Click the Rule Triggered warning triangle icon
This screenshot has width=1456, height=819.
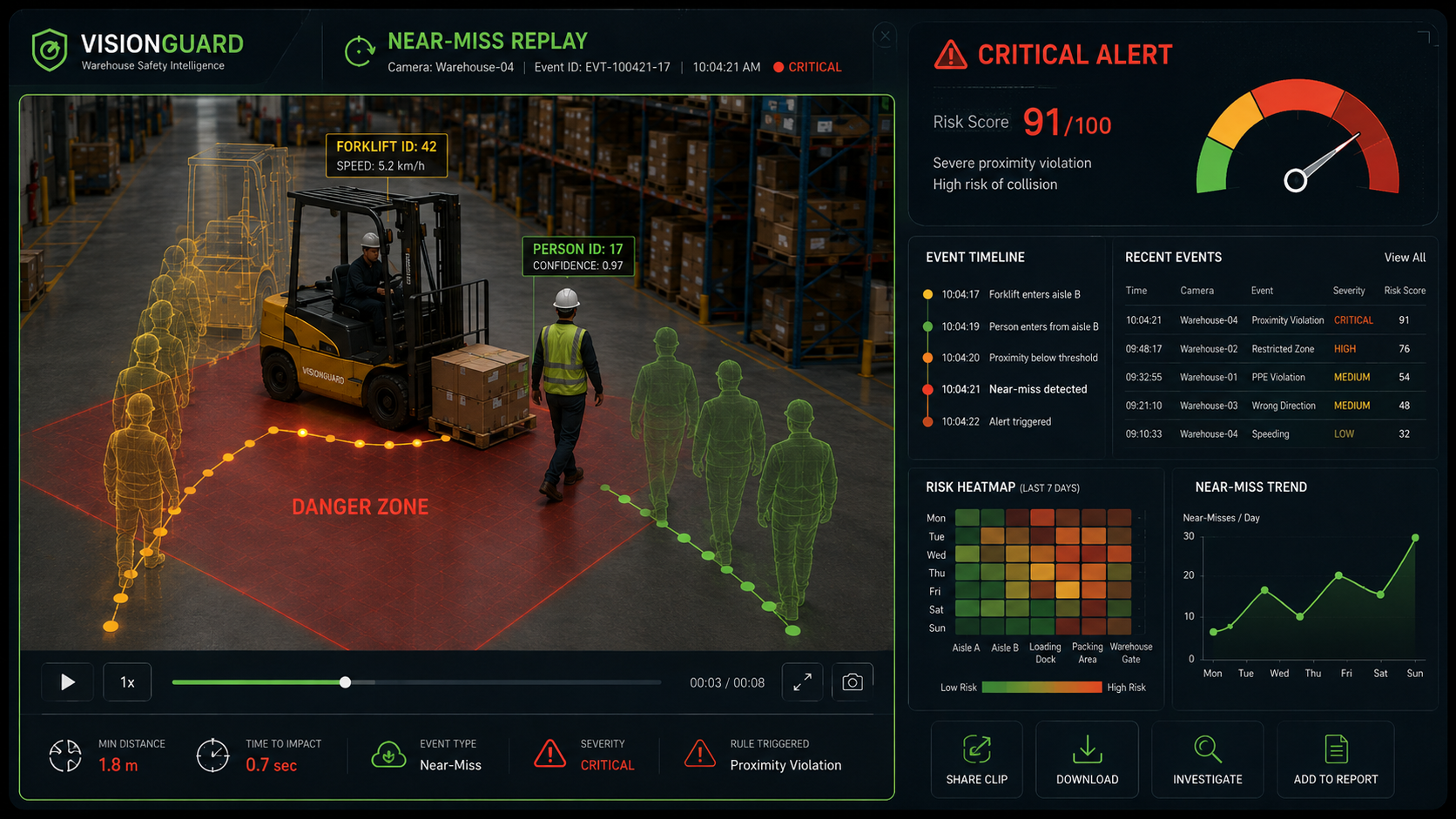tap(700, 754)
